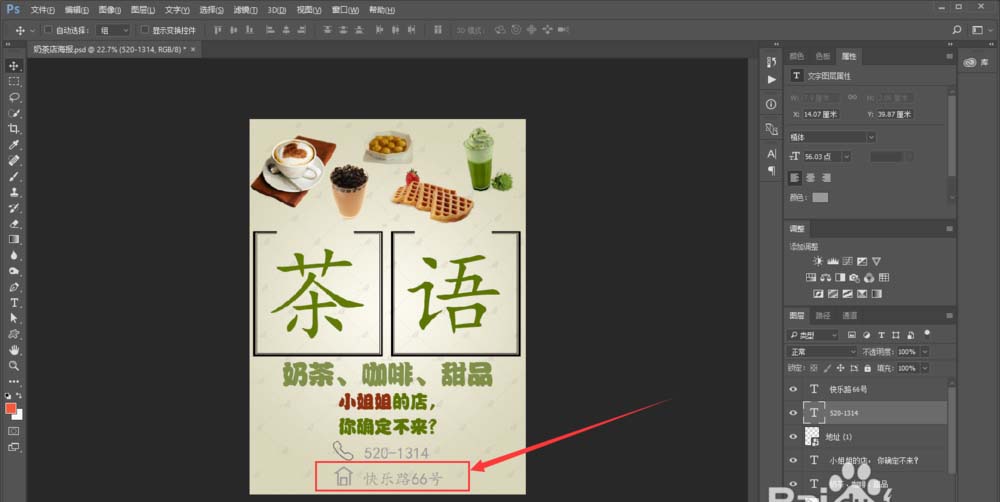
Task: Open the Actions panel play icon
Action: [x=772, y=80]
